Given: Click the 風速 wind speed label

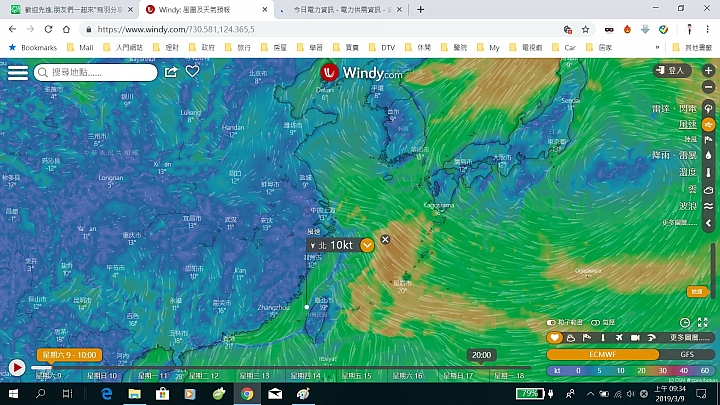Looking at the screenshot, I should point(688,124).
